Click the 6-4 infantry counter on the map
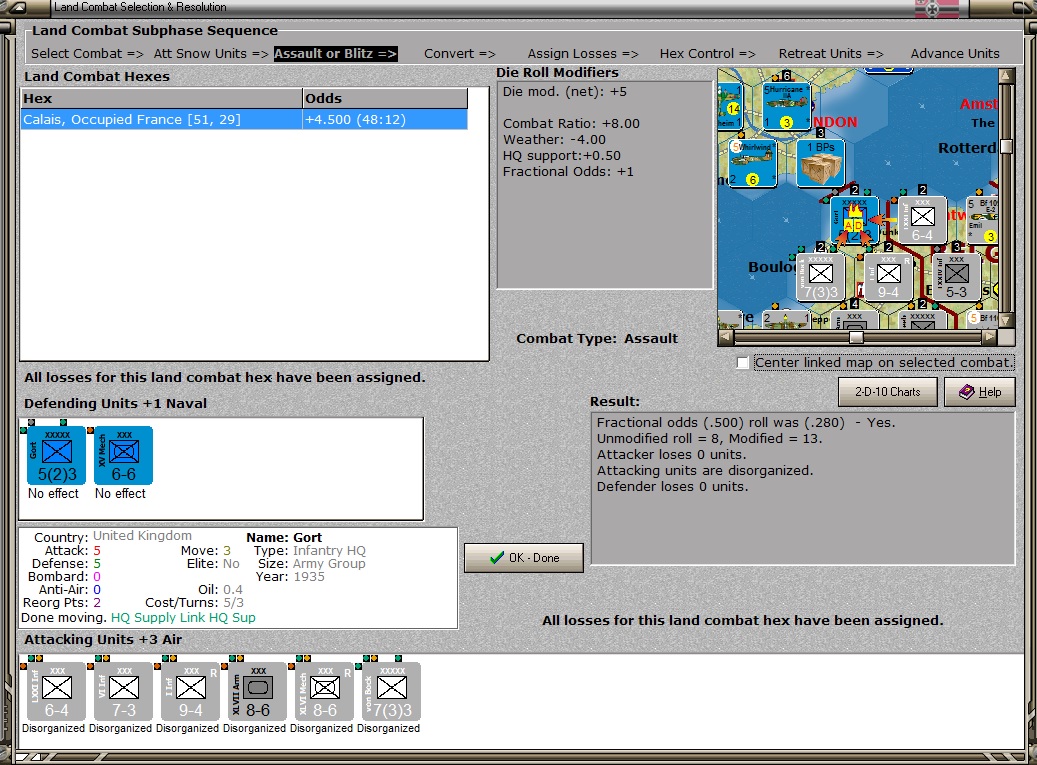This screenshot has height=765, width=1037. 922,221
